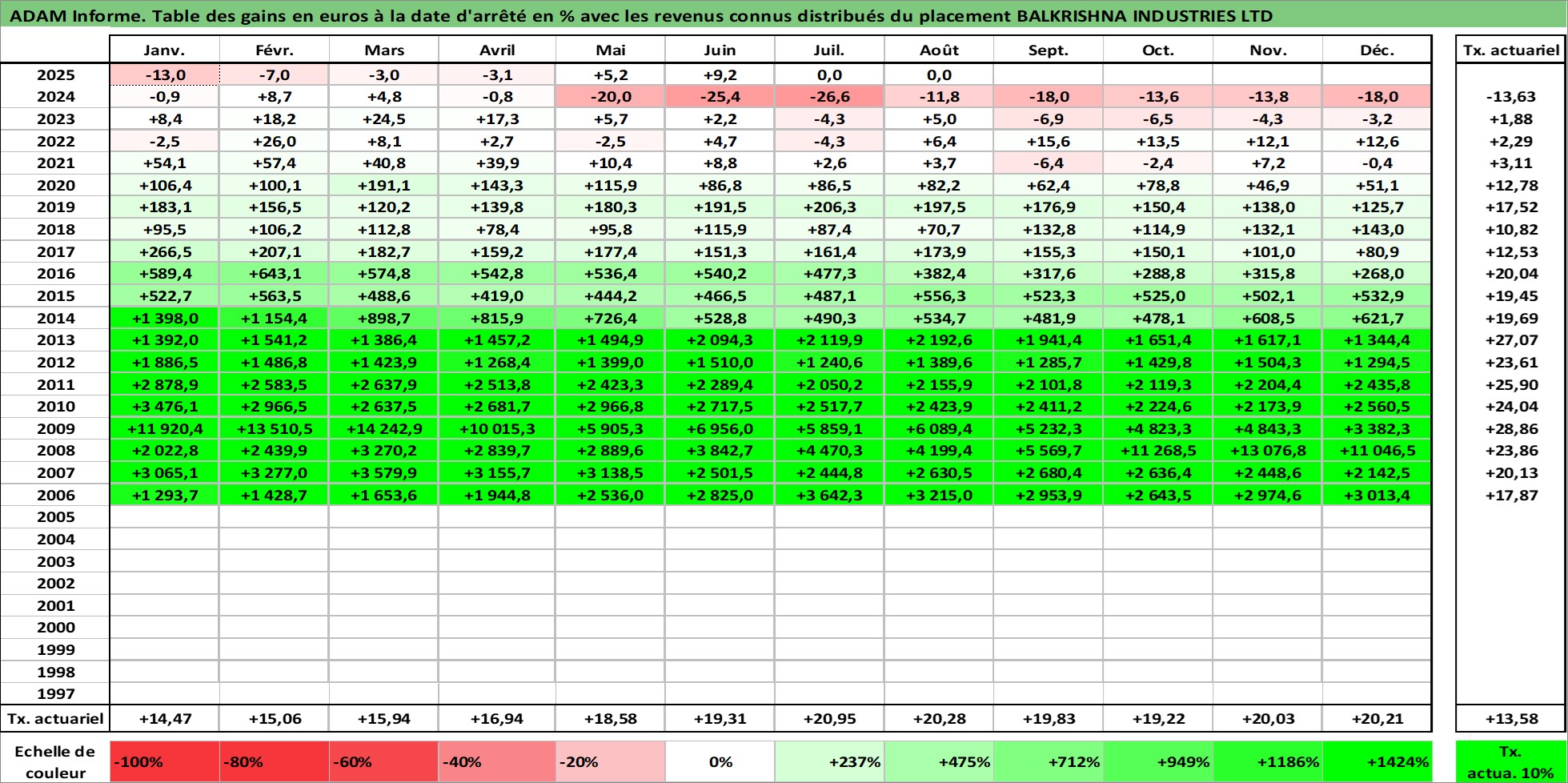Click the Tx. actua. 10% green box

[1511, 762]
